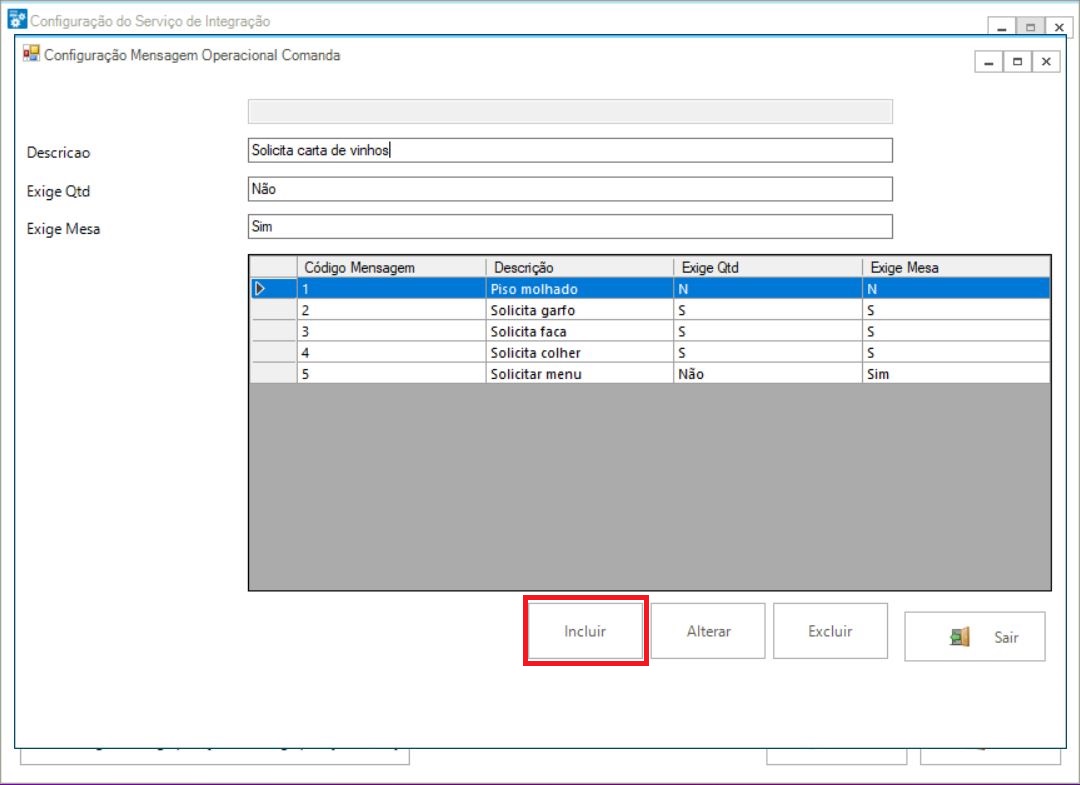
Task: Click the 'Não' cell in Solicitar menu row
Action: tap(767, 374)
